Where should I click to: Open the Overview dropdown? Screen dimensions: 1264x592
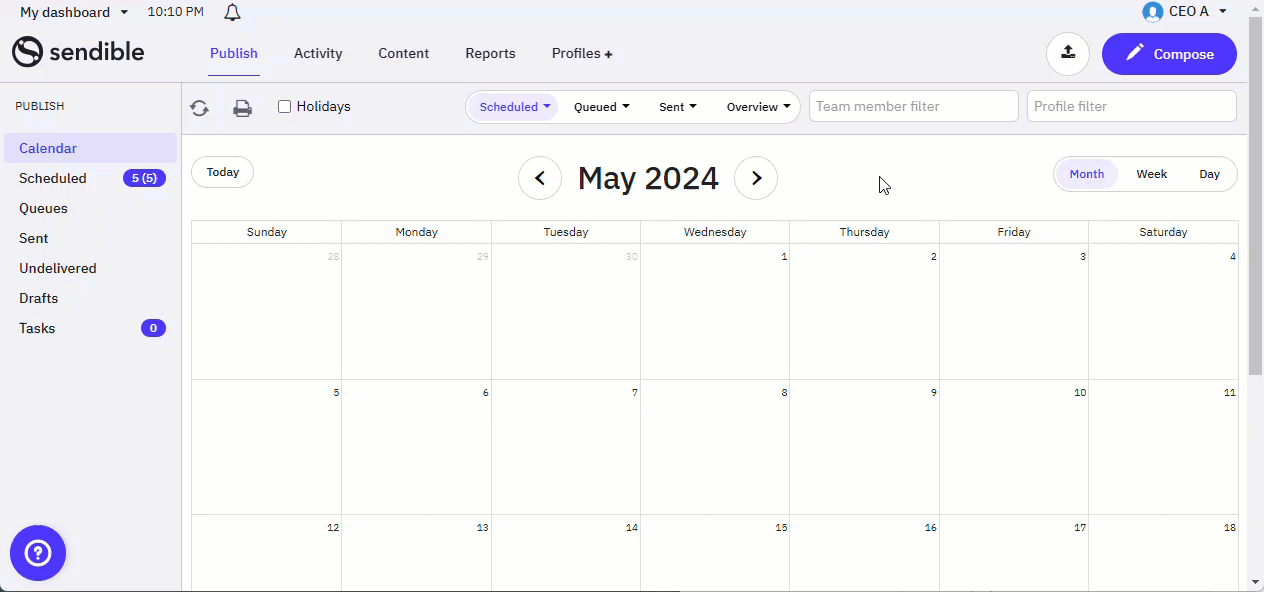758,107
